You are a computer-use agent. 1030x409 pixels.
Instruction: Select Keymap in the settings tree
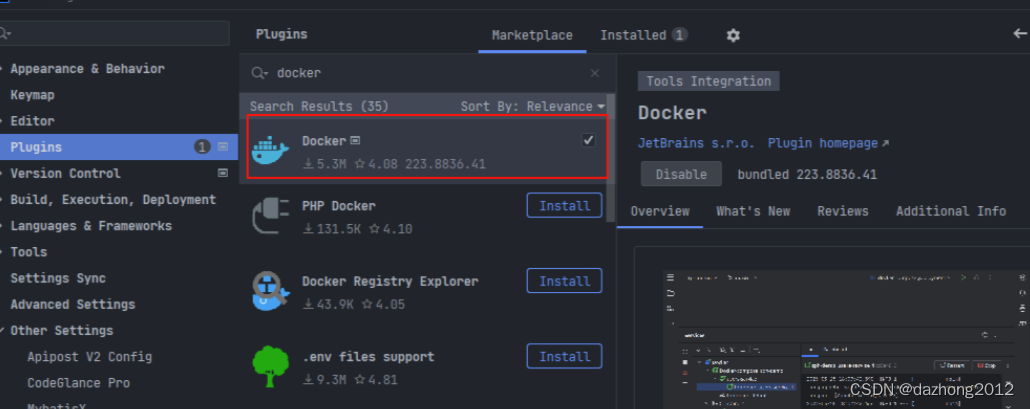pos(32,95)
